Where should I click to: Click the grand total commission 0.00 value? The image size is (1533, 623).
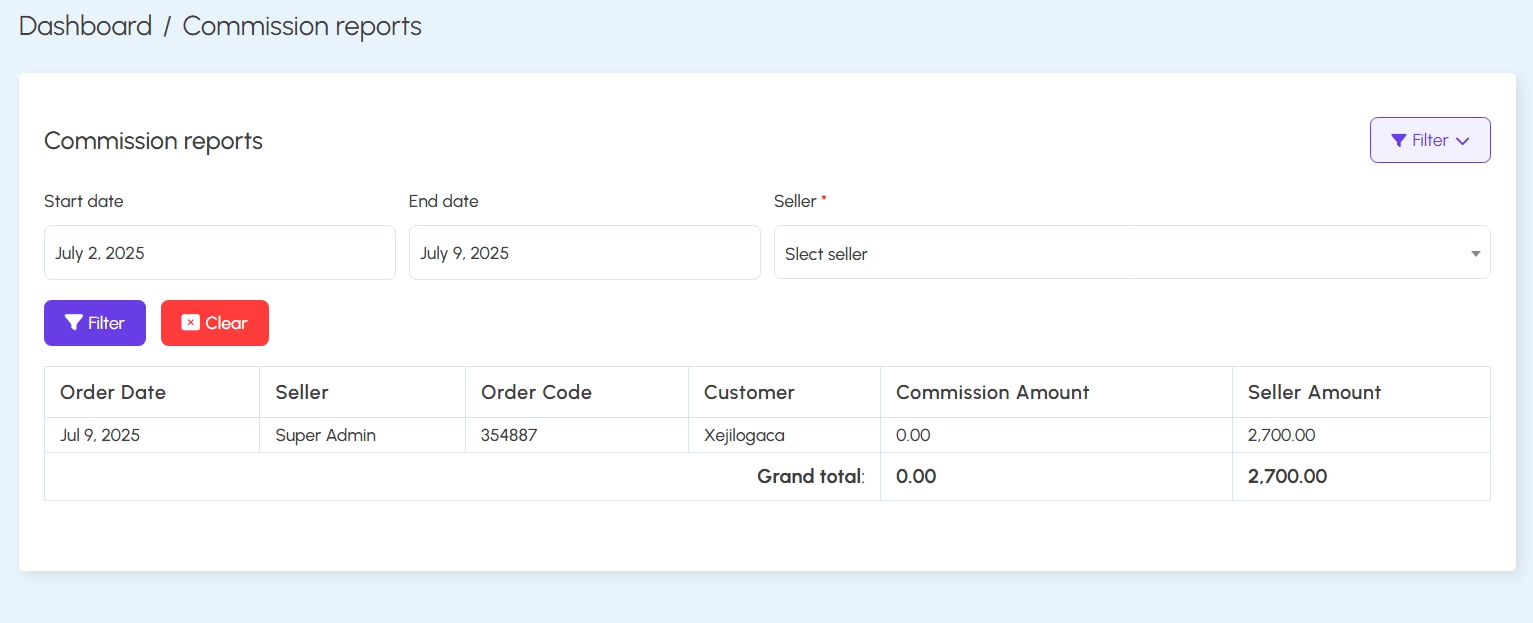coord(916,476)
